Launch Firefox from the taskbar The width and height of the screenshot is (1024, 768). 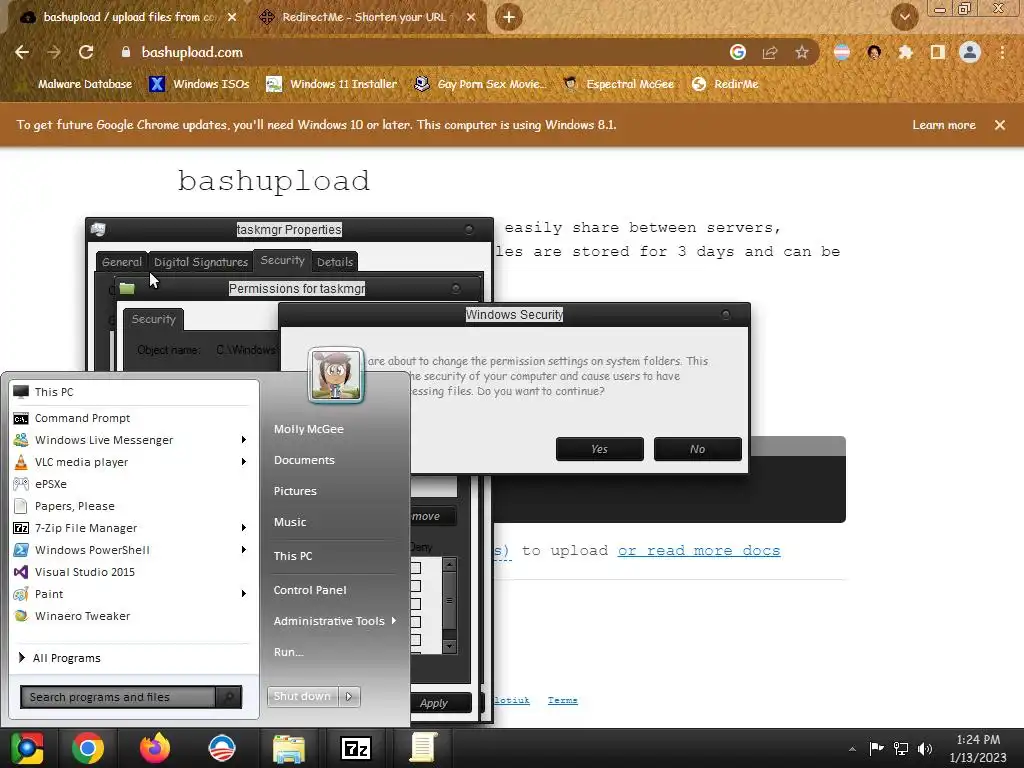[155, 748]
